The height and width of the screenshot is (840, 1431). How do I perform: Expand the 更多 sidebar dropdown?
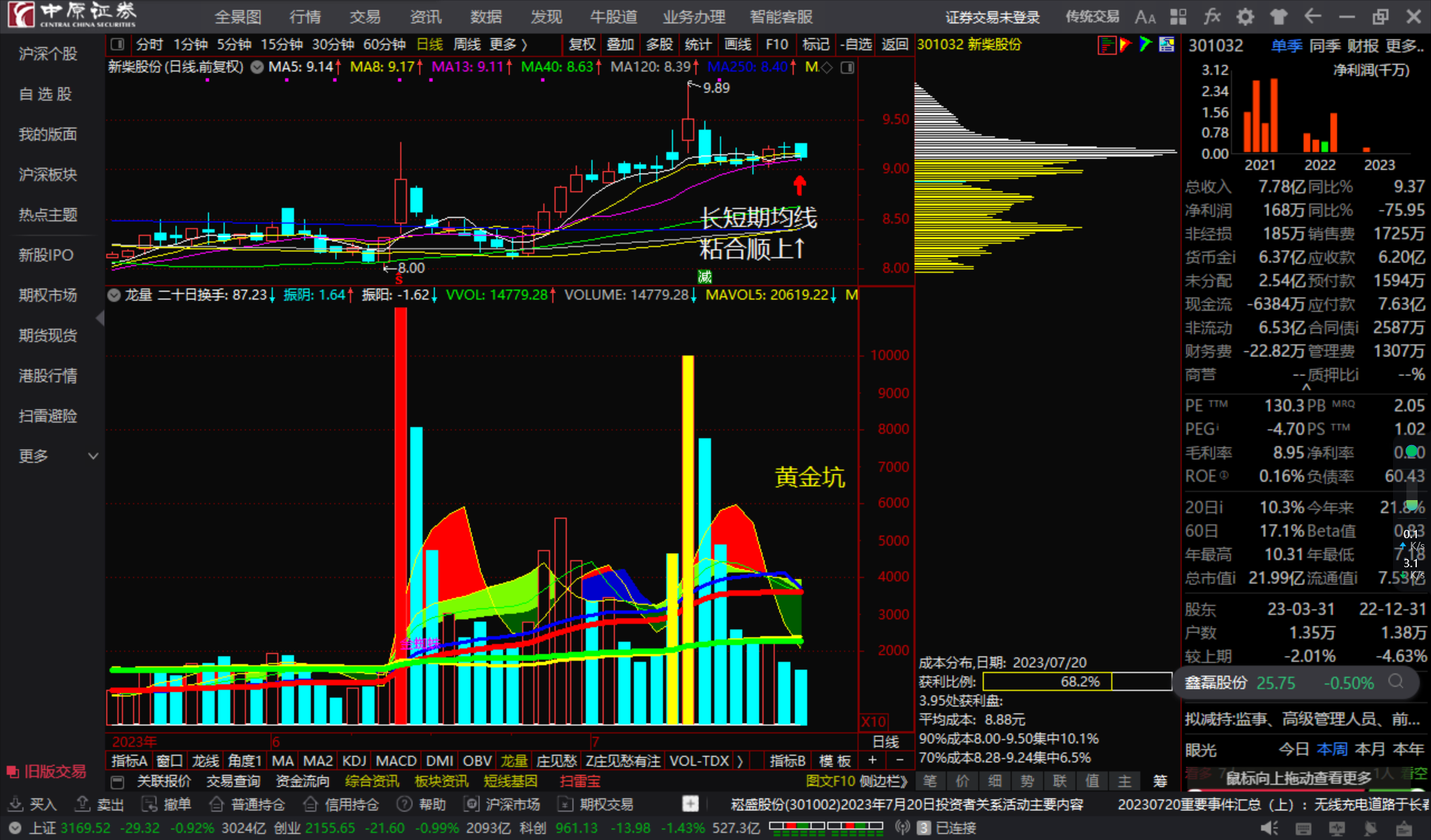[92, 455]
